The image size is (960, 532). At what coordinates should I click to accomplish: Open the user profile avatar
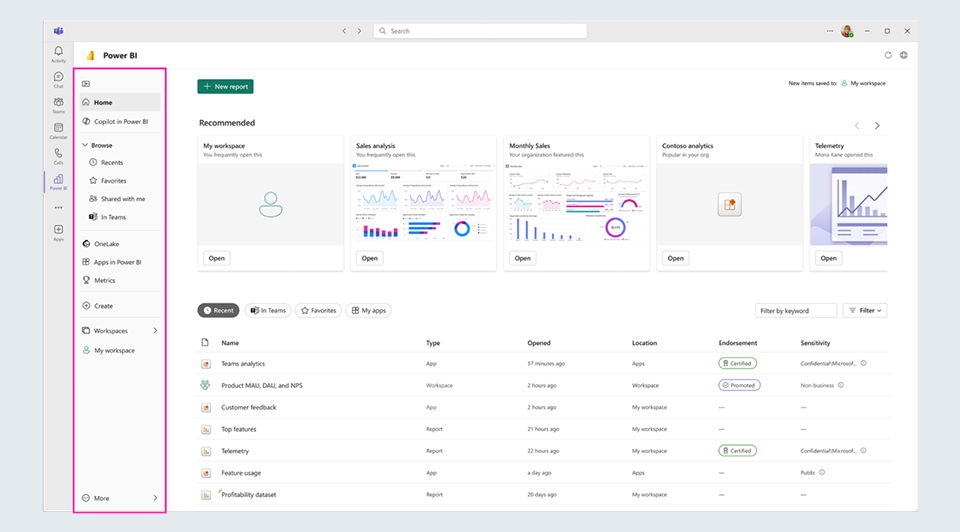(847, 31)
